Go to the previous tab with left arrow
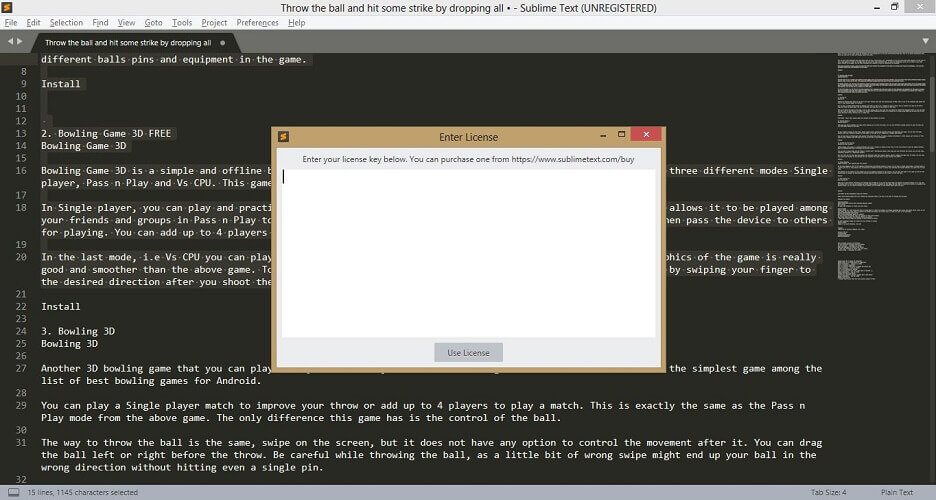This screenshot has width=936, height=500. 10,41
